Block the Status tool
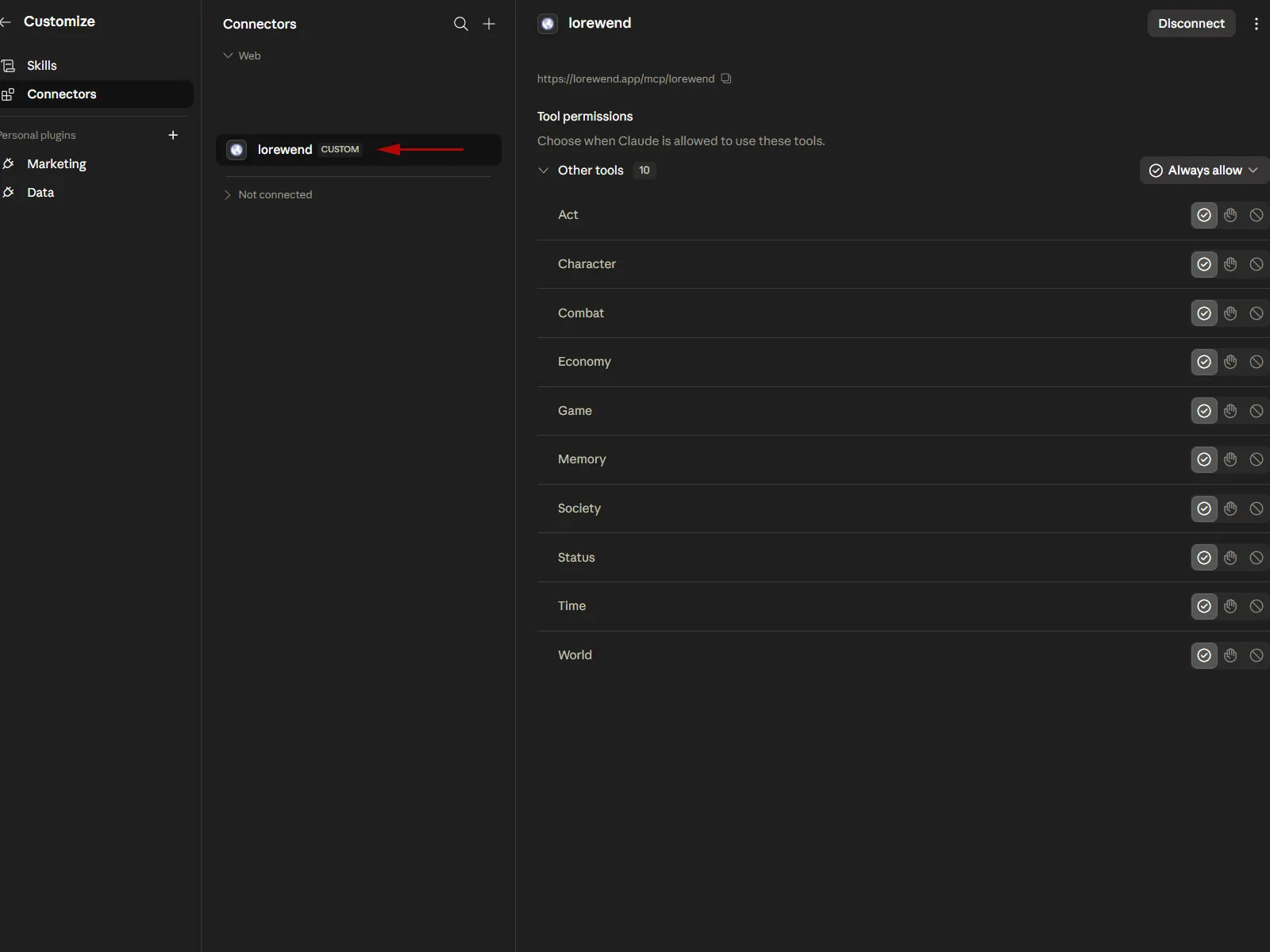The height and width of the screenshot is (952, 1270). (1257, 558)
